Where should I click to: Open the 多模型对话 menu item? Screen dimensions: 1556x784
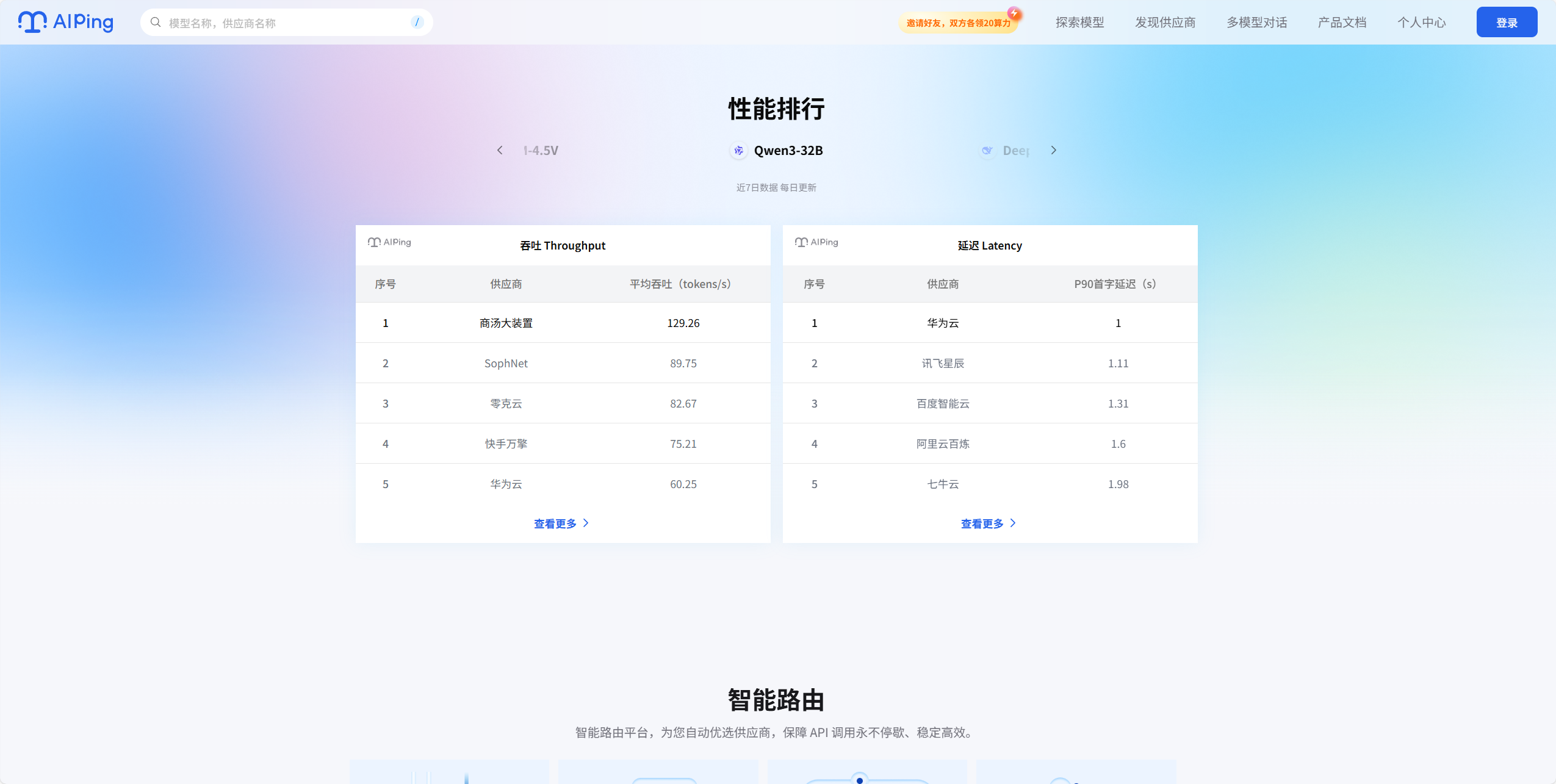(1257, 23)
